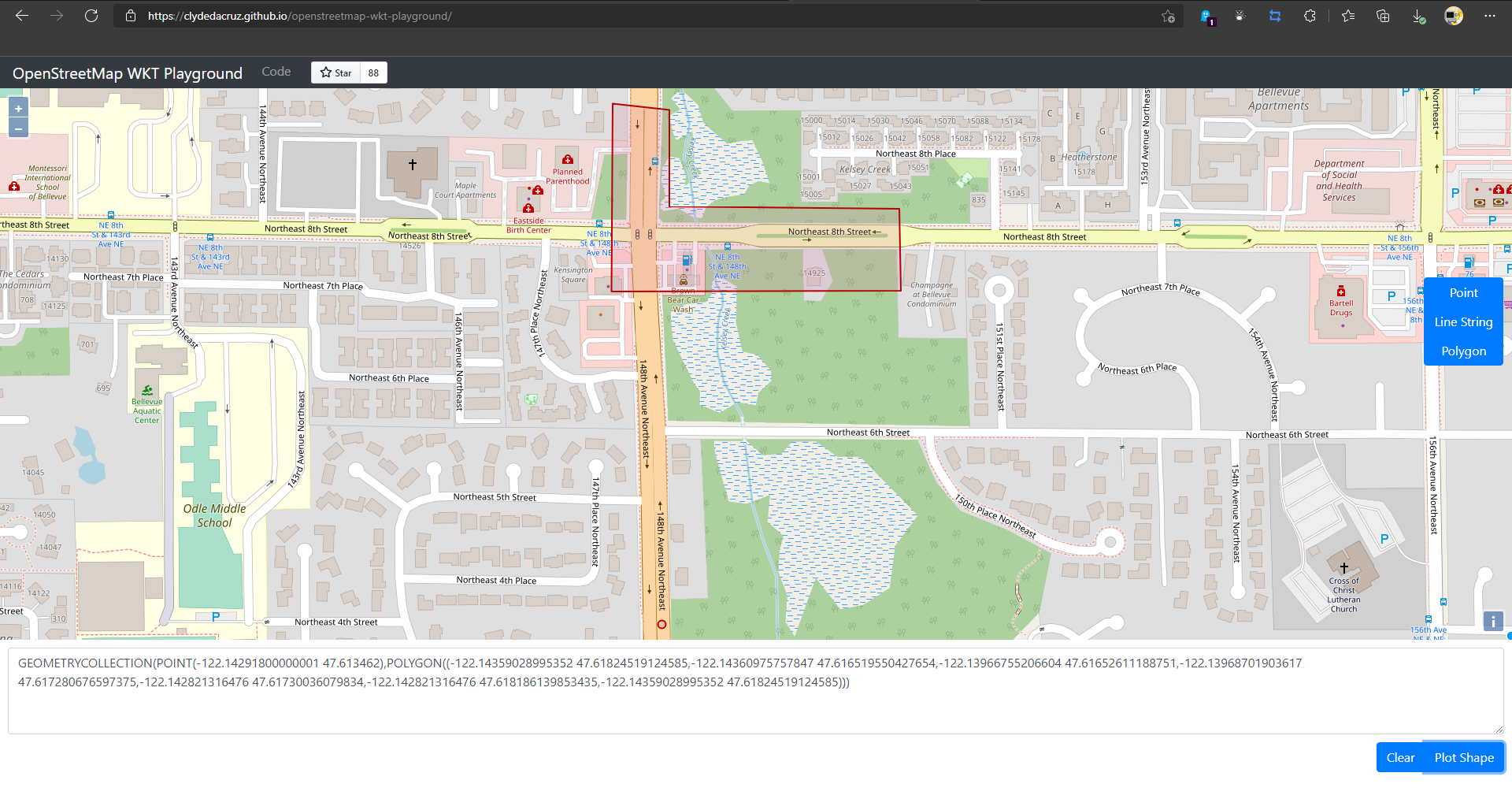Open the downloads panel
1512x795 pixels.
1418,16
